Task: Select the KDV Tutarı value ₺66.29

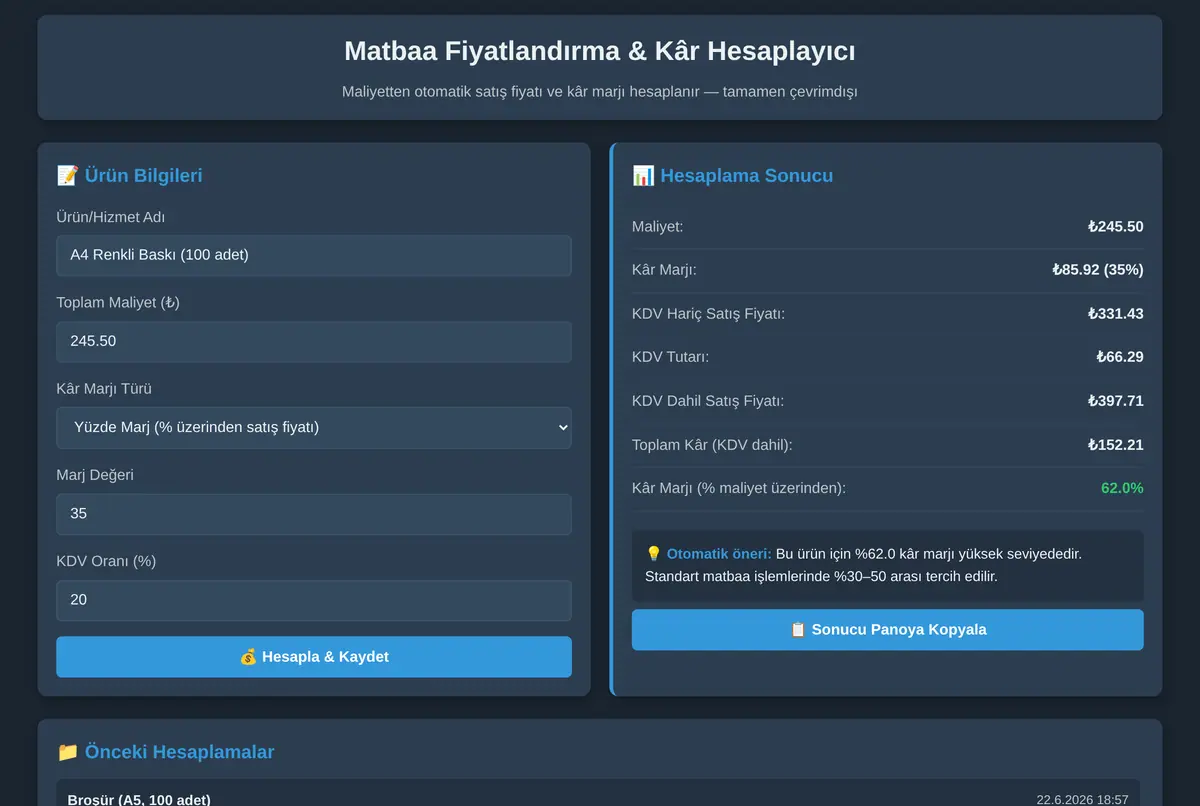Action: point(1119,357)
